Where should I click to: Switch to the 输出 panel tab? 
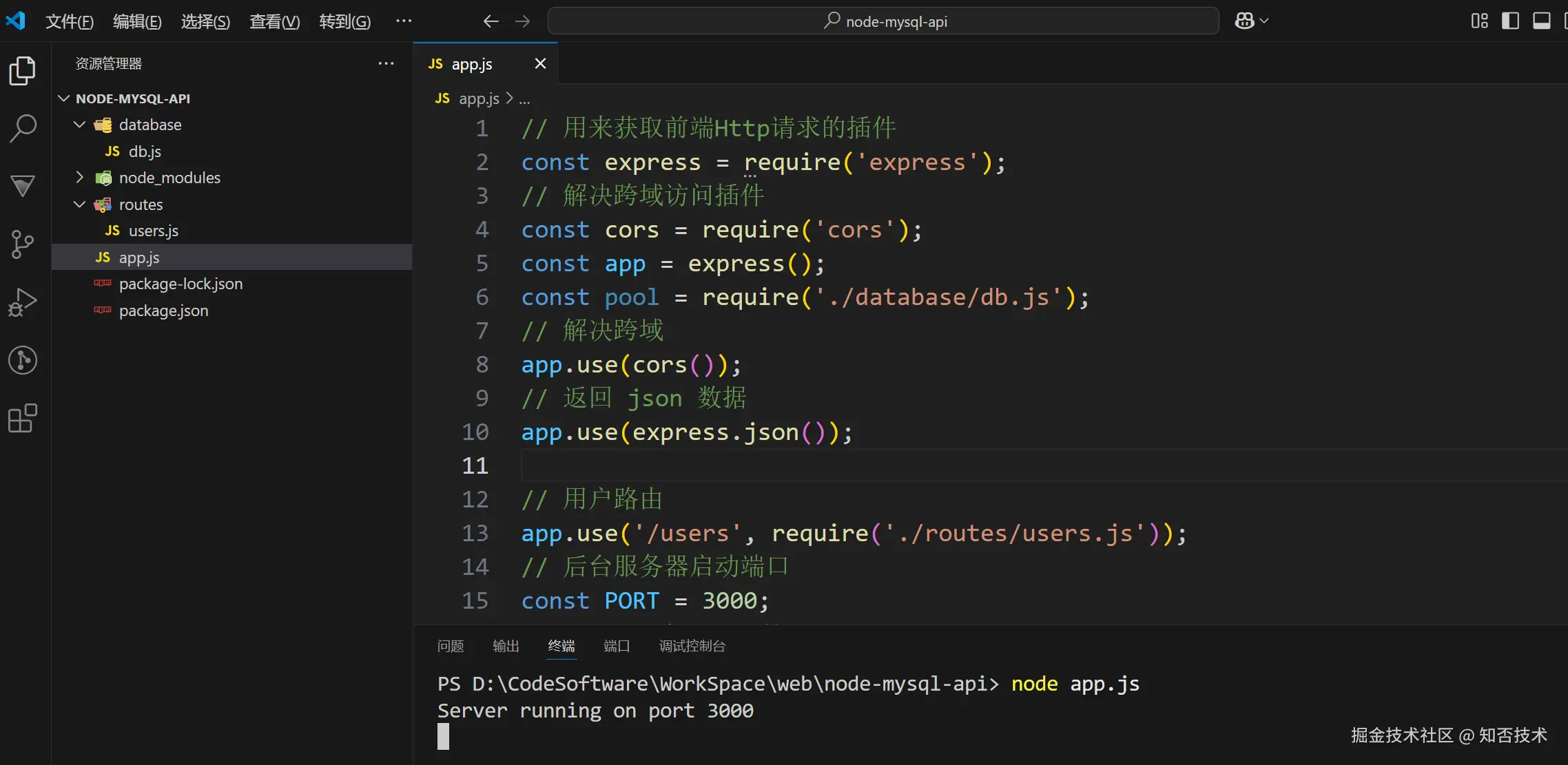click(x=506, y=646)
